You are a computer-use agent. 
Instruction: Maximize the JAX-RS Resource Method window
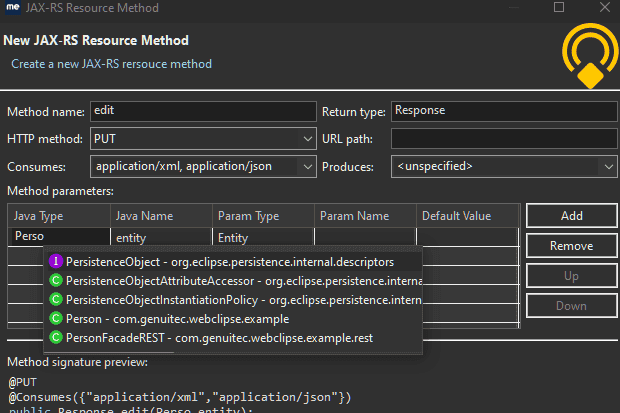[x=559, y=7]
